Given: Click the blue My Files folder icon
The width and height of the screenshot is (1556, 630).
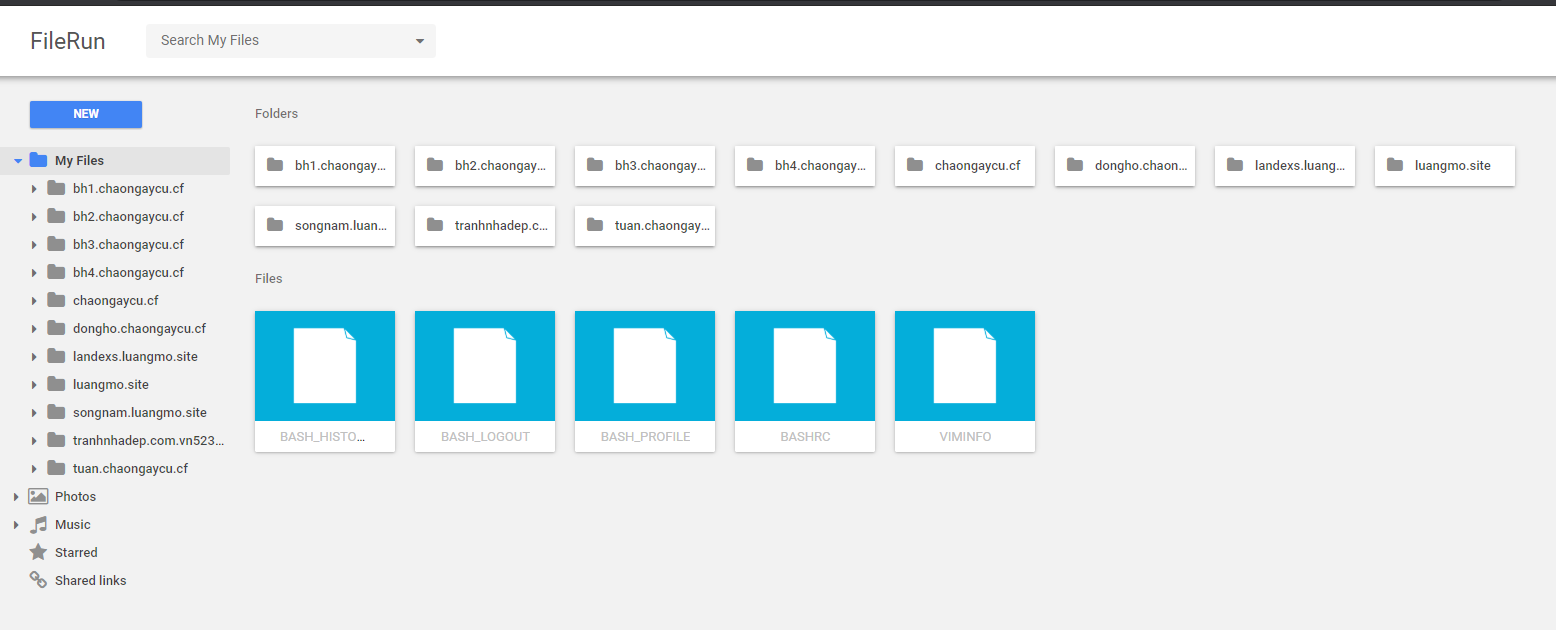Looking at the screenshot, I should pyautogui.click(x=38, y=160).
